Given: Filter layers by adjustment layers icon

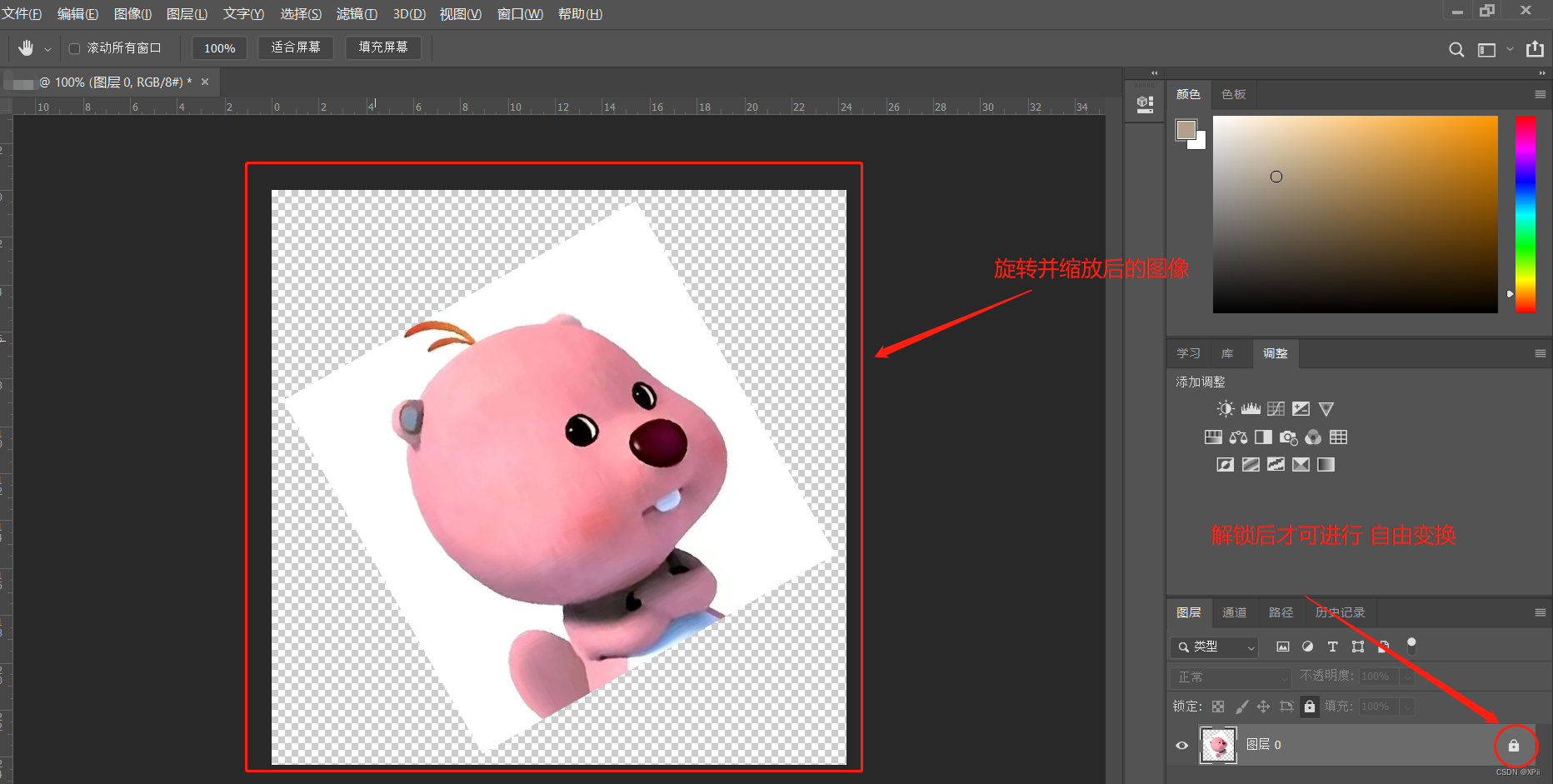Looking at the screenshot, I should point(1308,647).
